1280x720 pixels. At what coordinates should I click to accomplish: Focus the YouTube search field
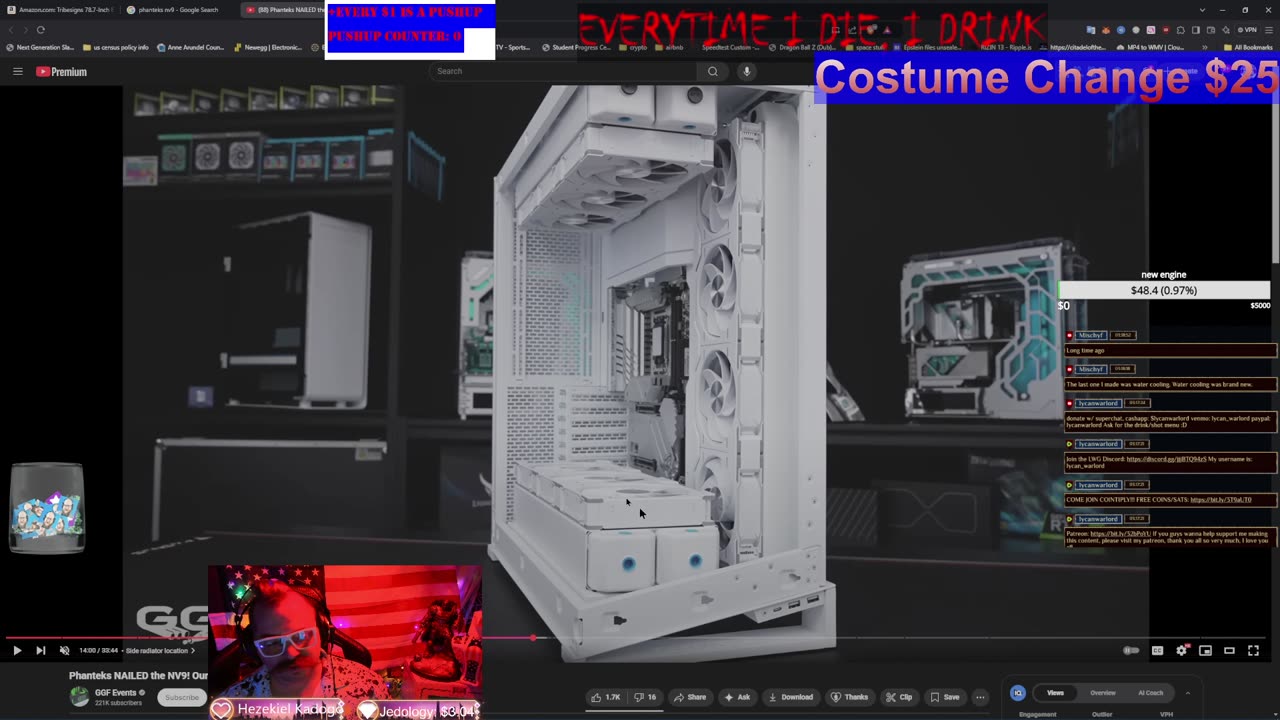(565, 71)
